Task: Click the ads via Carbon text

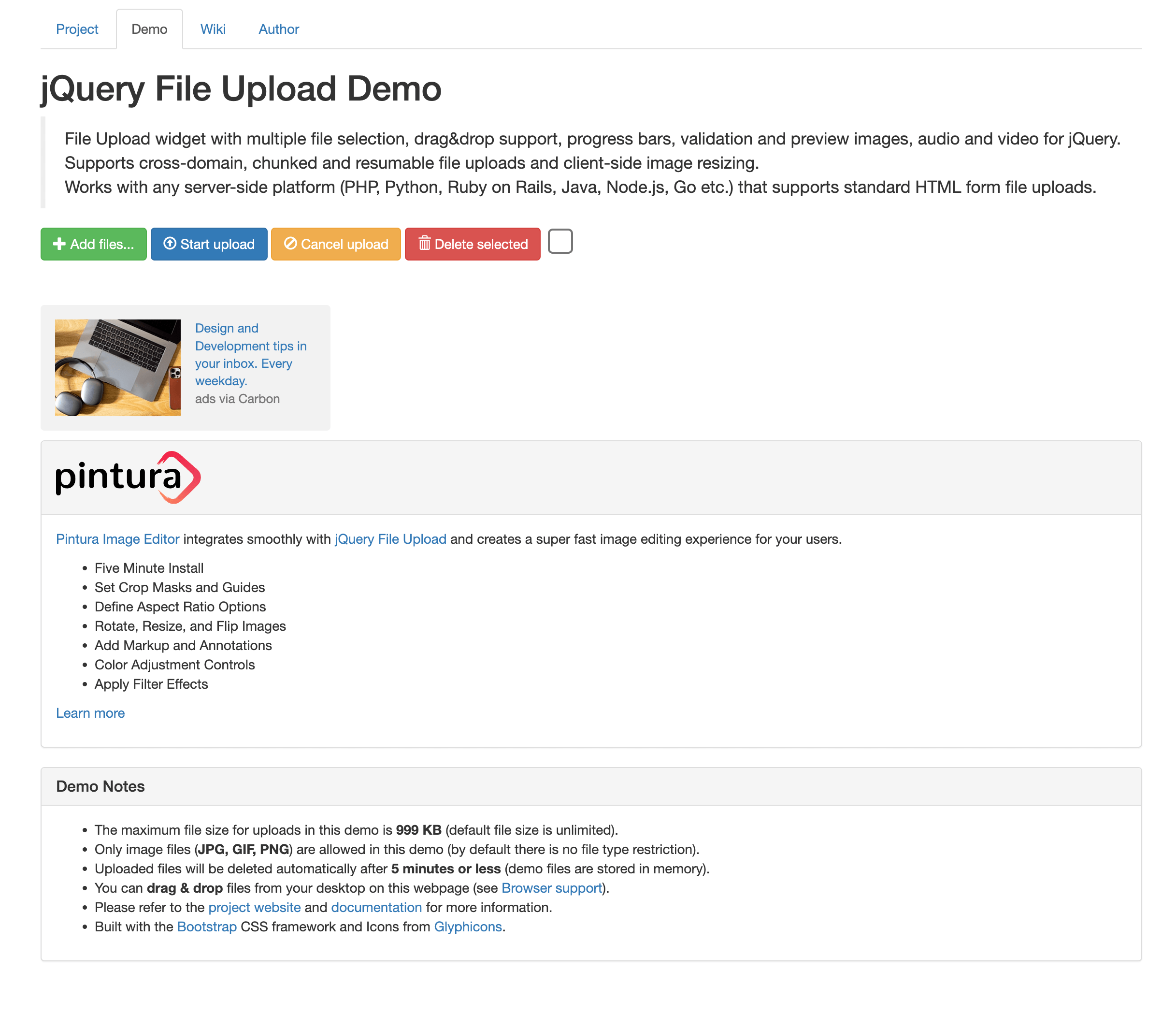Action: 237,399
